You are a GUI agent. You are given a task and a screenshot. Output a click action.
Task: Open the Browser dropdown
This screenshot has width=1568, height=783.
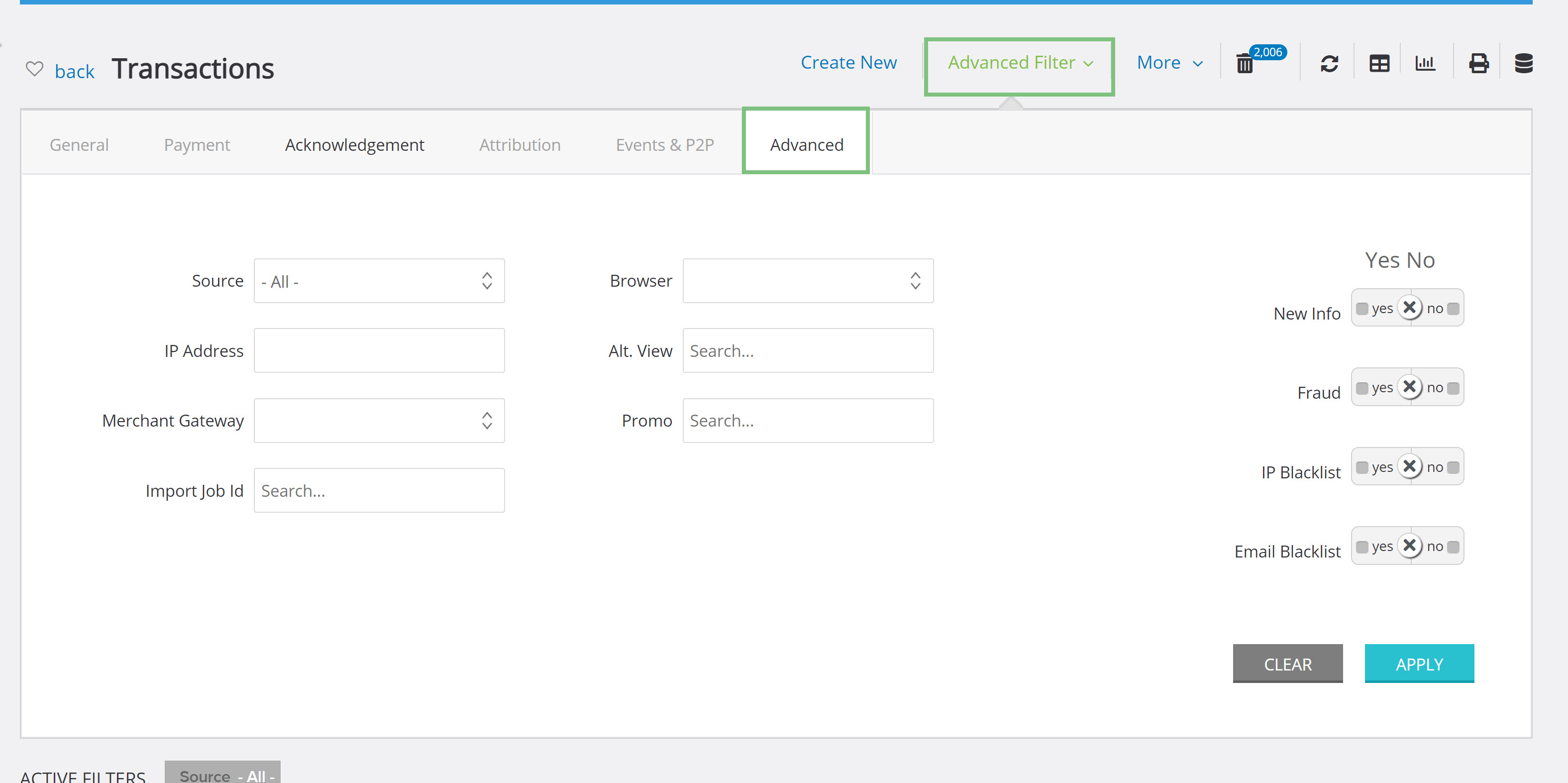(808, 281)
